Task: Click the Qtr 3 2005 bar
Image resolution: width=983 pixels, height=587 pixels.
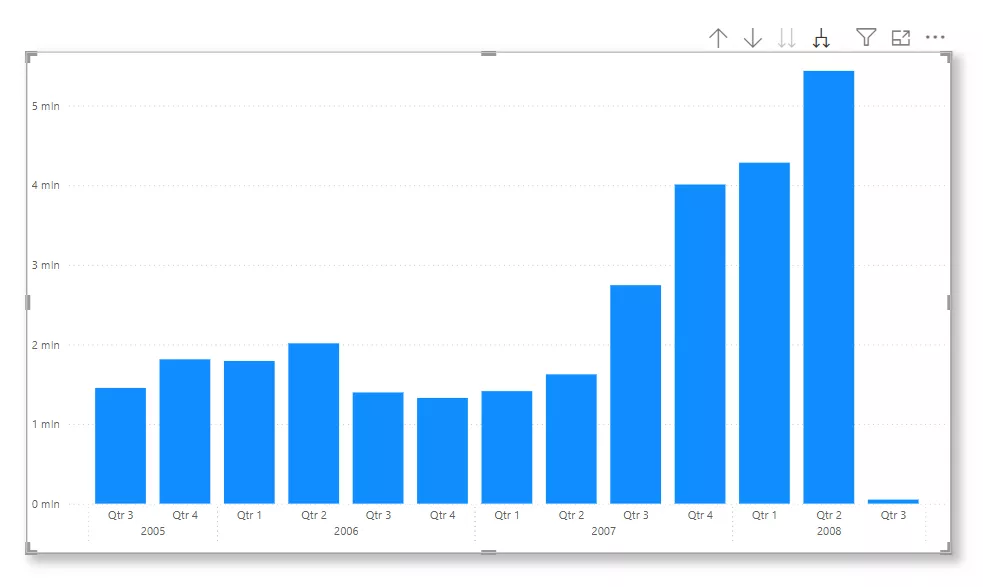Action: click(120, 445)
